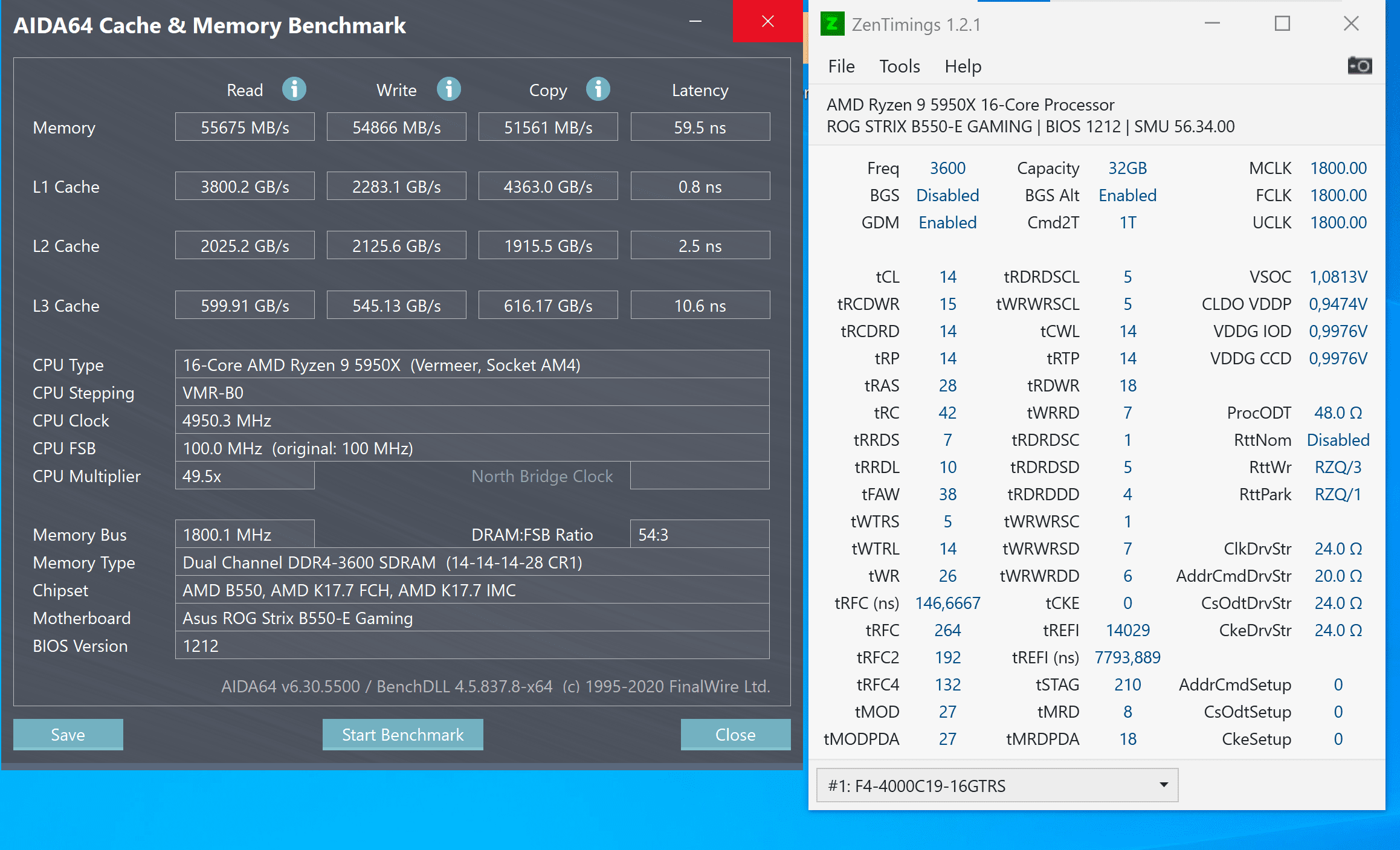Click the CPU Clock field 4950.3 MHz
The height and width of the screenshot is (850, 1400).
point(472,420)
